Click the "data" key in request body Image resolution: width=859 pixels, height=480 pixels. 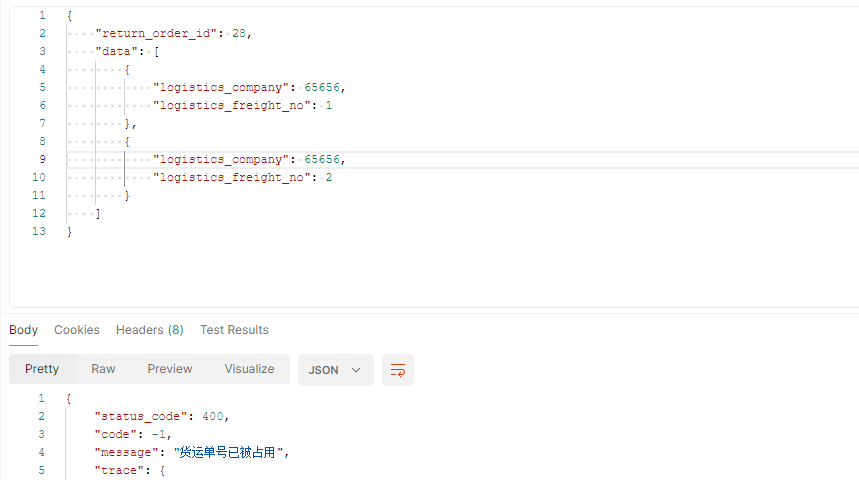click(120, 51)
